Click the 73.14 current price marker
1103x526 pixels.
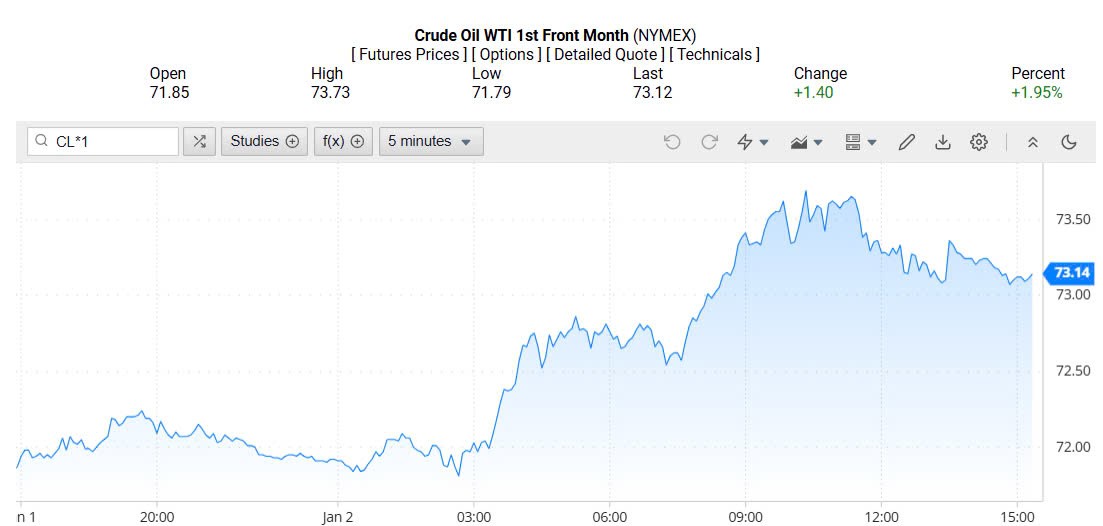[x=1071, y=273]
